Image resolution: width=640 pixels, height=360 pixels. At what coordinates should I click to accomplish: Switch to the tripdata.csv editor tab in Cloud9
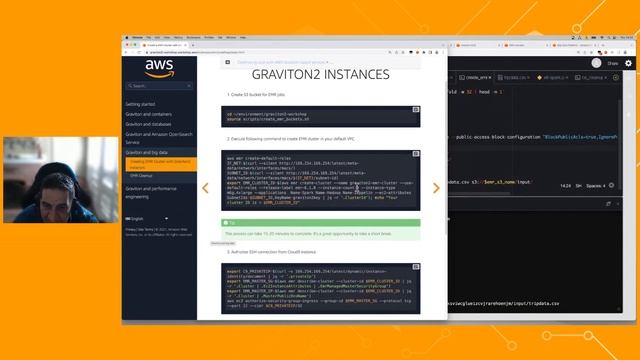[513, 78]
